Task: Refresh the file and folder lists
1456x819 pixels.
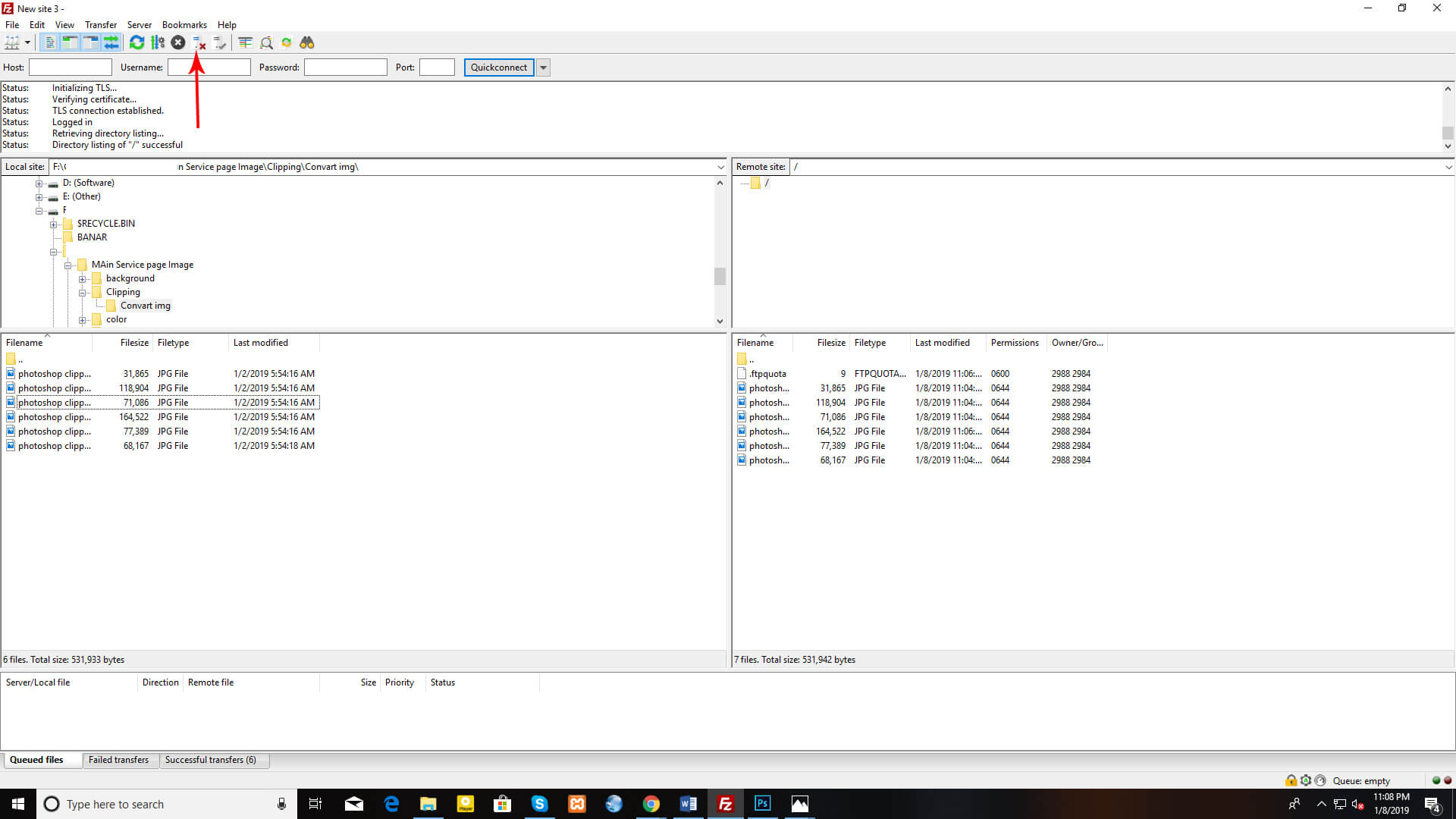Action: (x=136, y=42)
